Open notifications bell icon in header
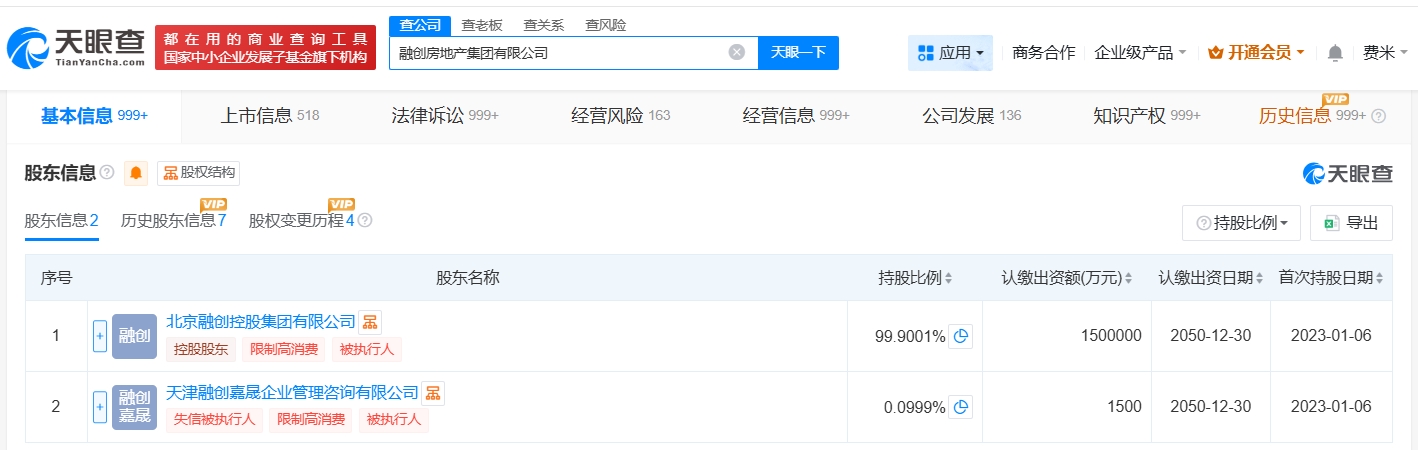The width and height of the screenshot is (1418, 450). pos(1335,52)
